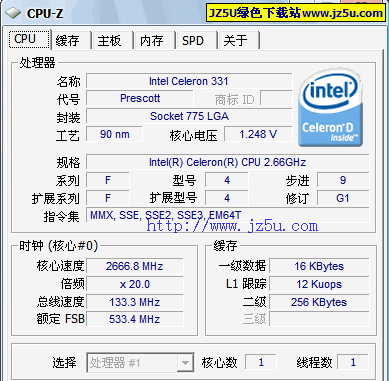
Task: Click the x 20.0 multiplier value
Action: pos(135,284)
